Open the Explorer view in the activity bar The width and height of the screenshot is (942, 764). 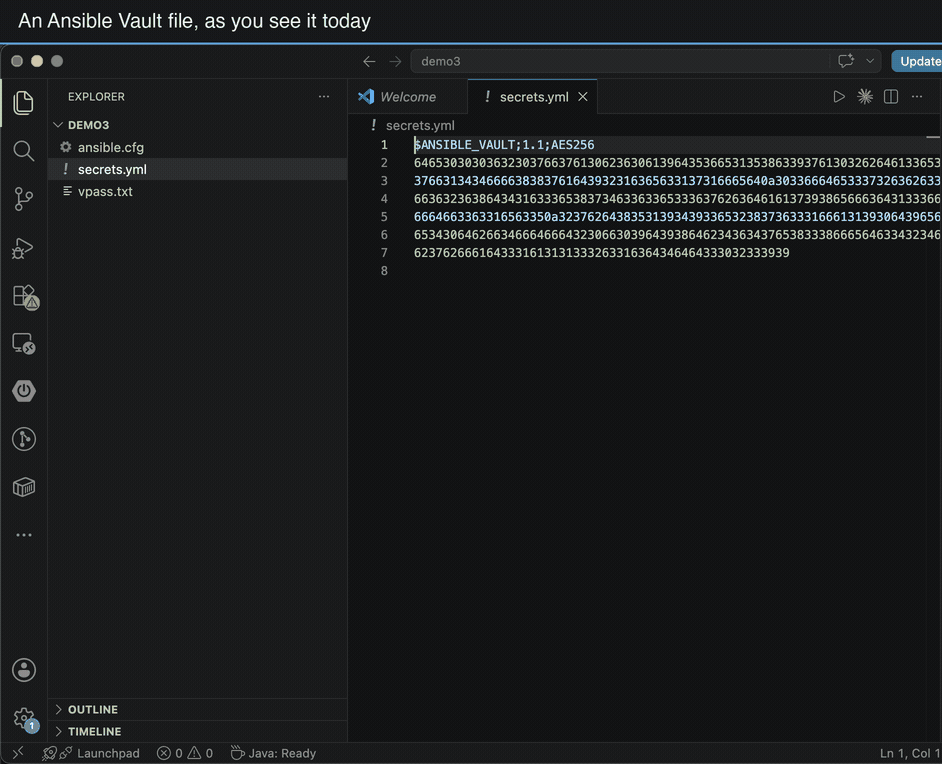pyautogui.click(x=23, y=103)
